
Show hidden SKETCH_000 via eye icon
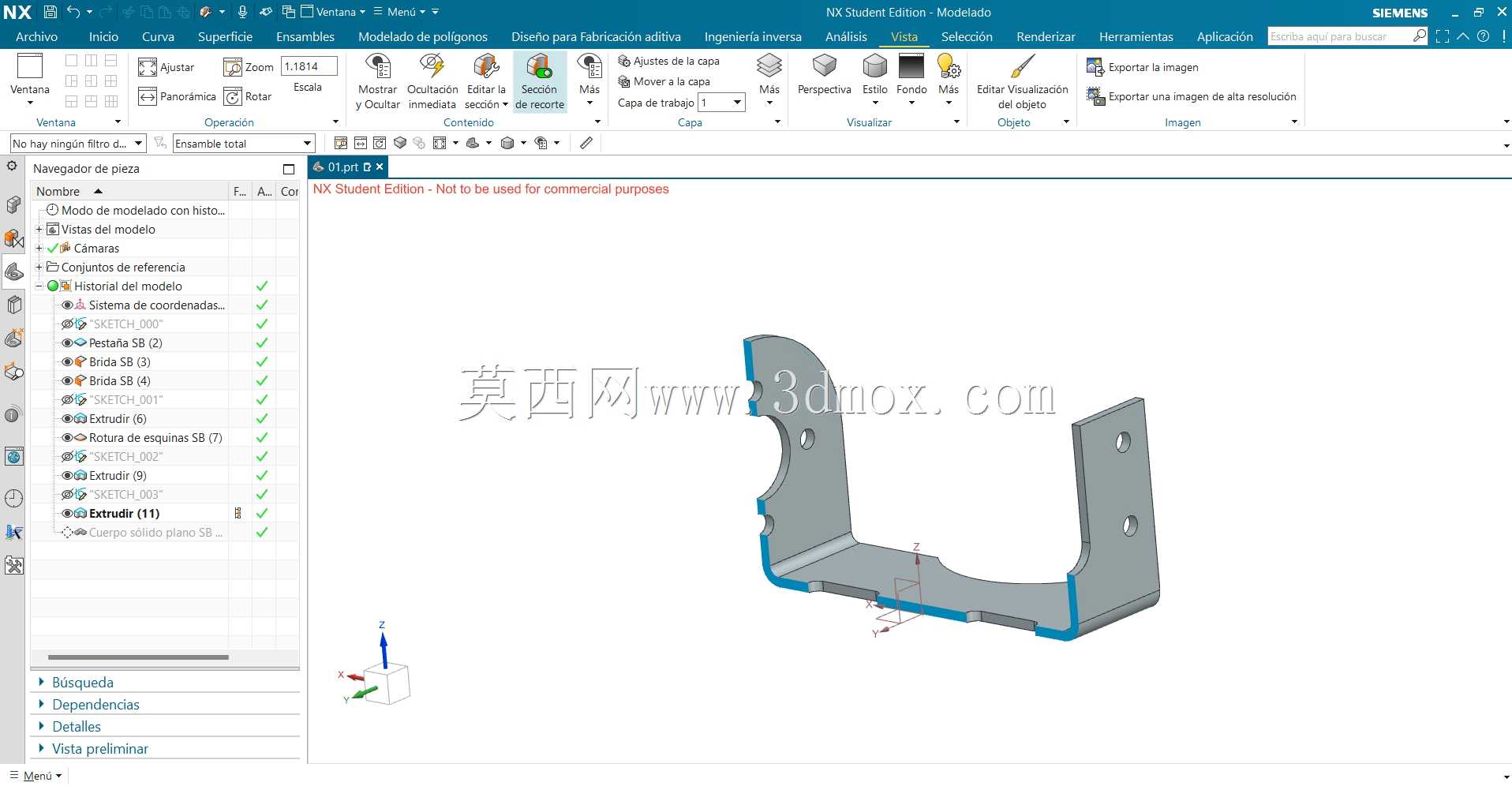[x=67, y=324]
